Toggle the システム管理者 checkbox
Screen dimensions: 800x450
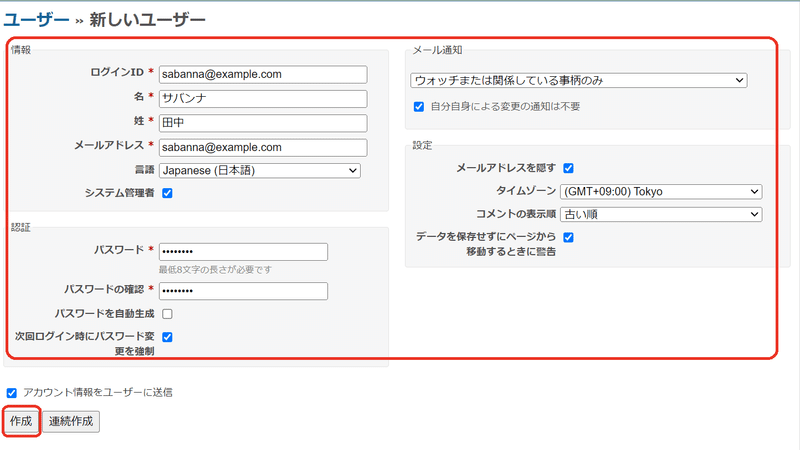pyautogui.click(x=167, y=193)
